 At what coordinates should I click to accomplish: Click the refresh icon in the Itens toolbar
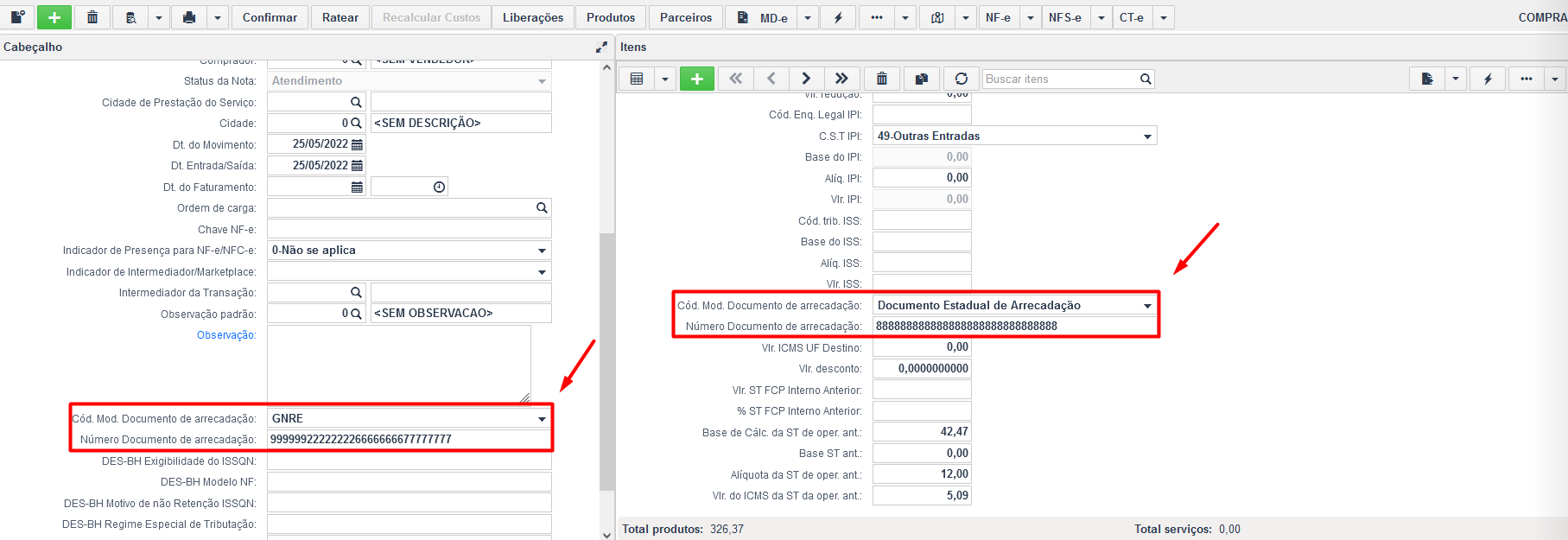[961, 79]
